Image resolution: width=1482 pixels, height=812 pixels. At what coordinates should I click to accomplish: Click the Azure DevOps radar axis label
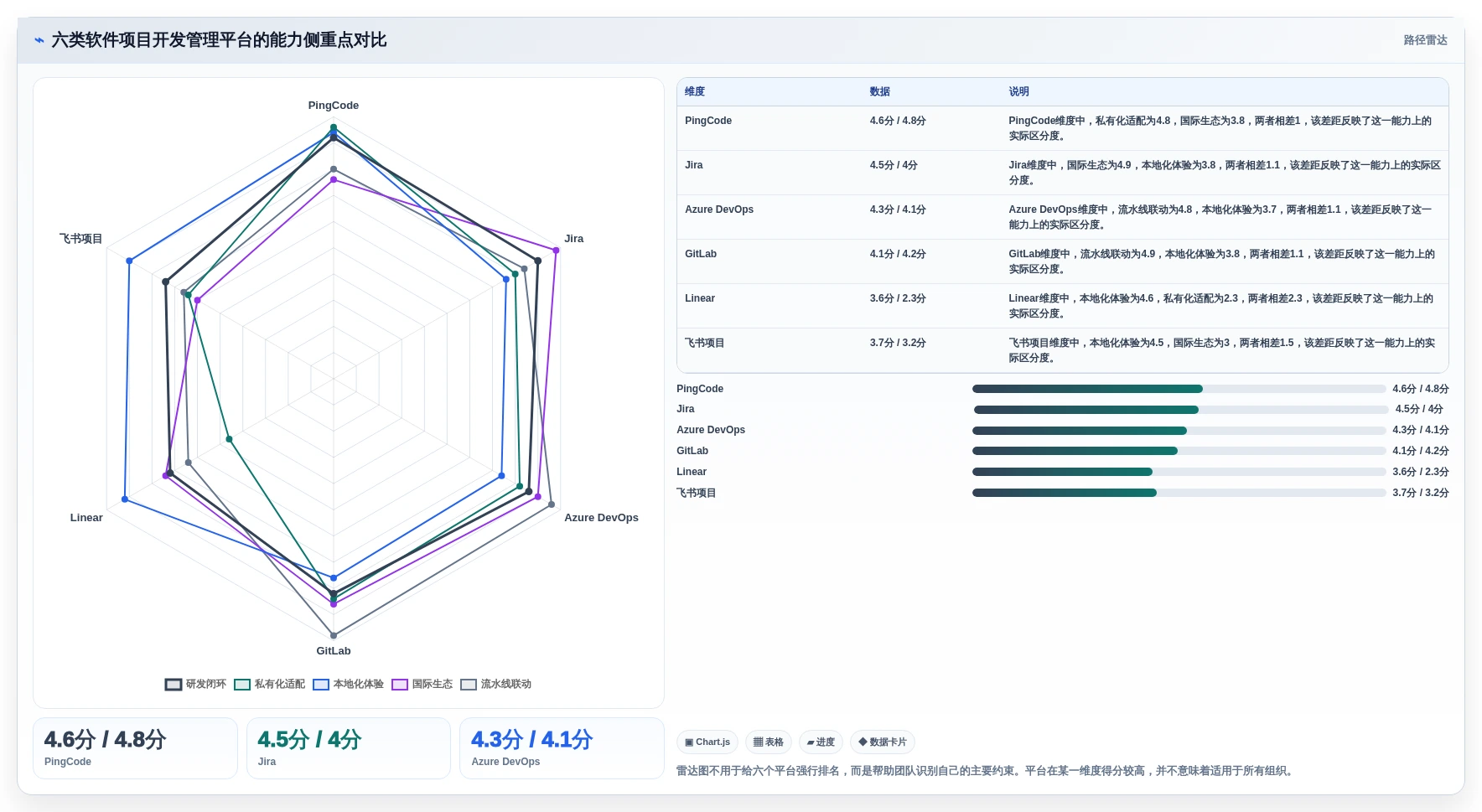click(601, 518)
